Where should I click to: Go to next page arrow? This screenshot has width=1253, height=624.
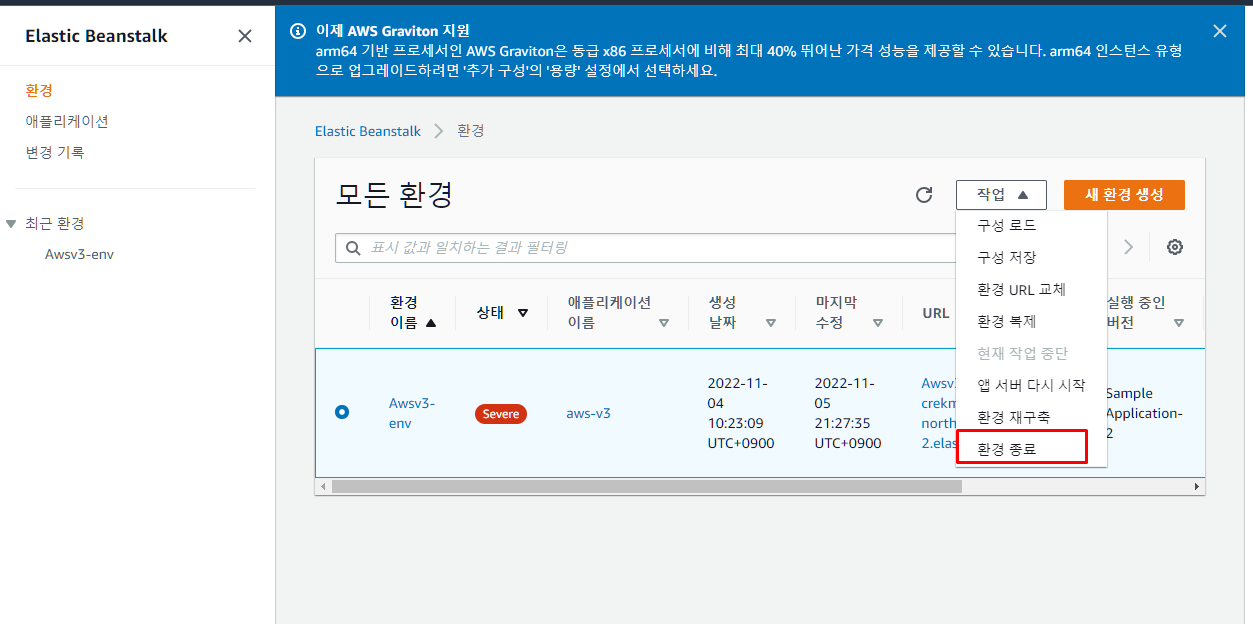[x=1129, y=247]
